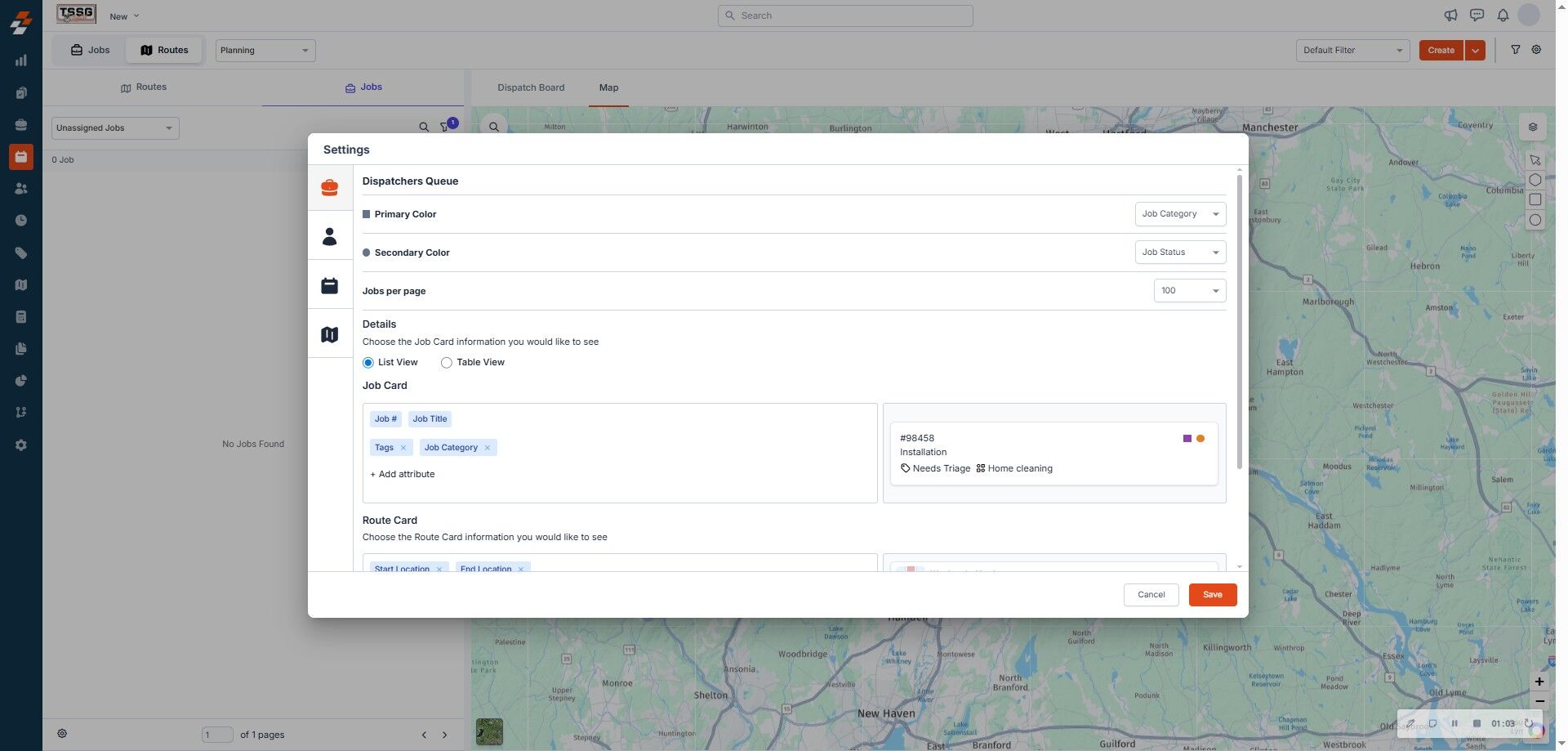Click the purple color square on job preview
This screenshot has width=1568, height=751.
coord(1187,439)
